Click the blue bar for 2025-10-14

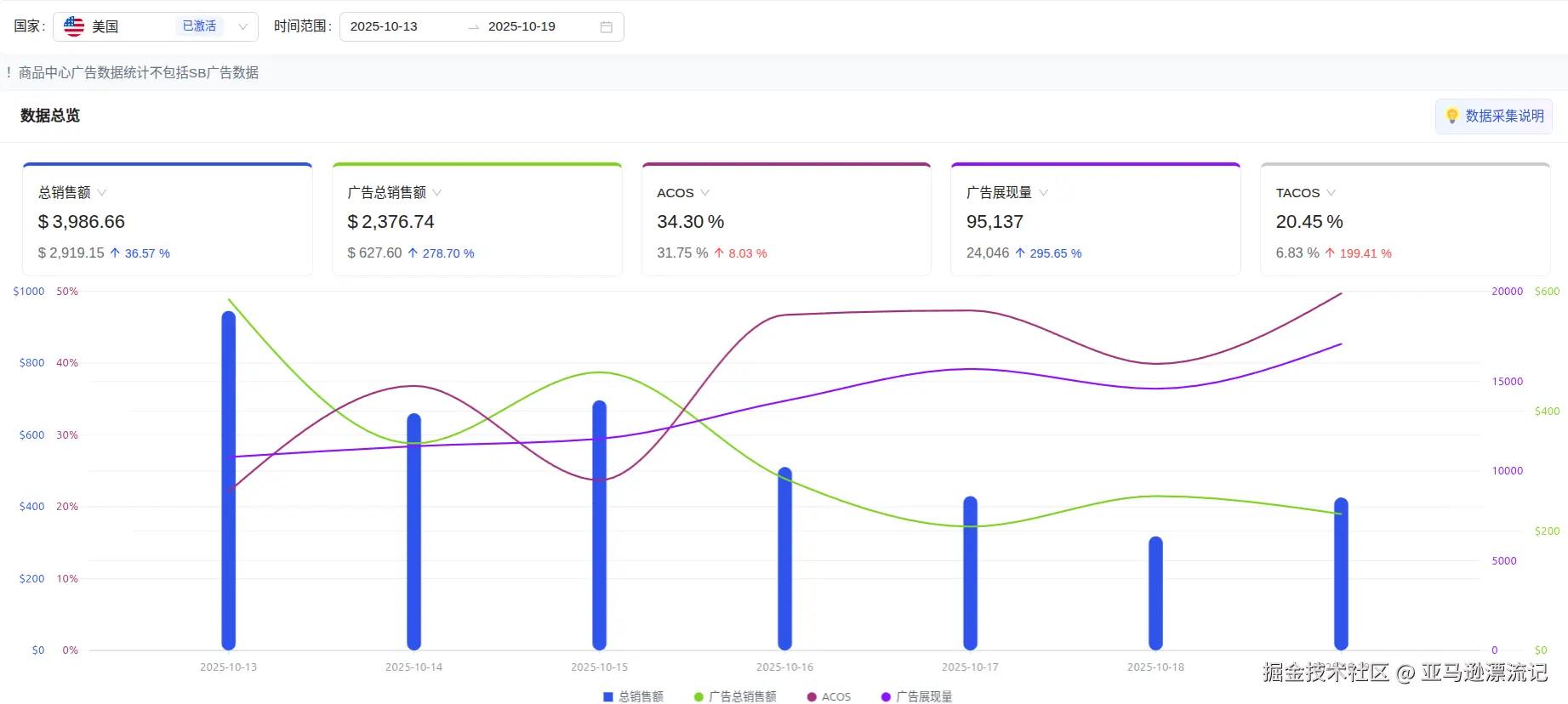click(413, 531)
